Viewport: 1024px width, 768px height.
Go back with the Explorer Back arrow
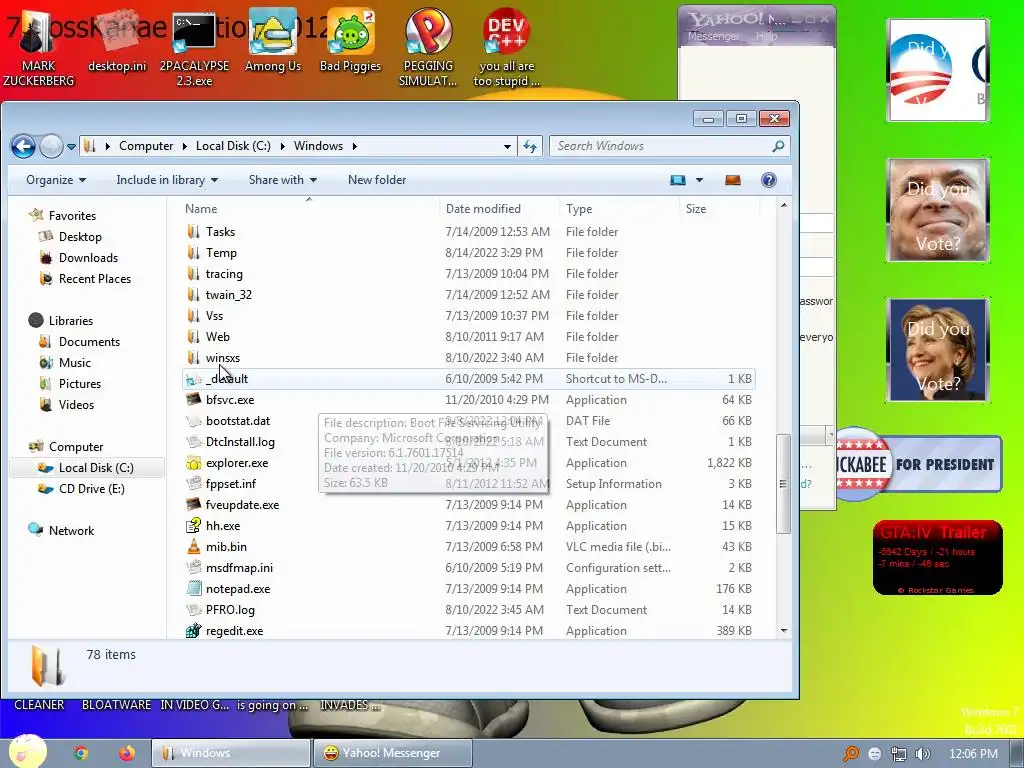point(24,146)
